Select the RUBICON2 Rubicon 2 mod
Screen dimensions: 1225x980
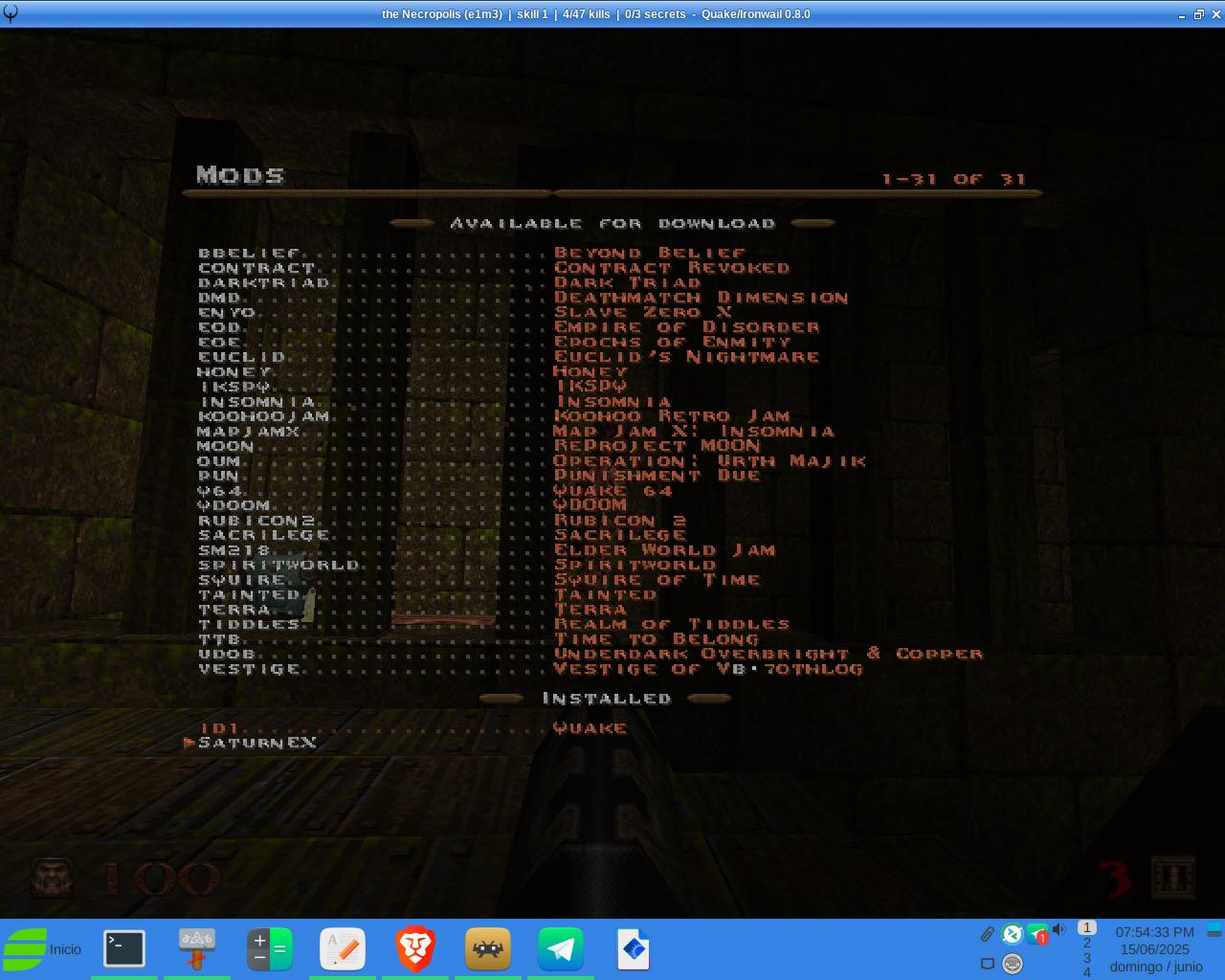click(x=442, y=521)
